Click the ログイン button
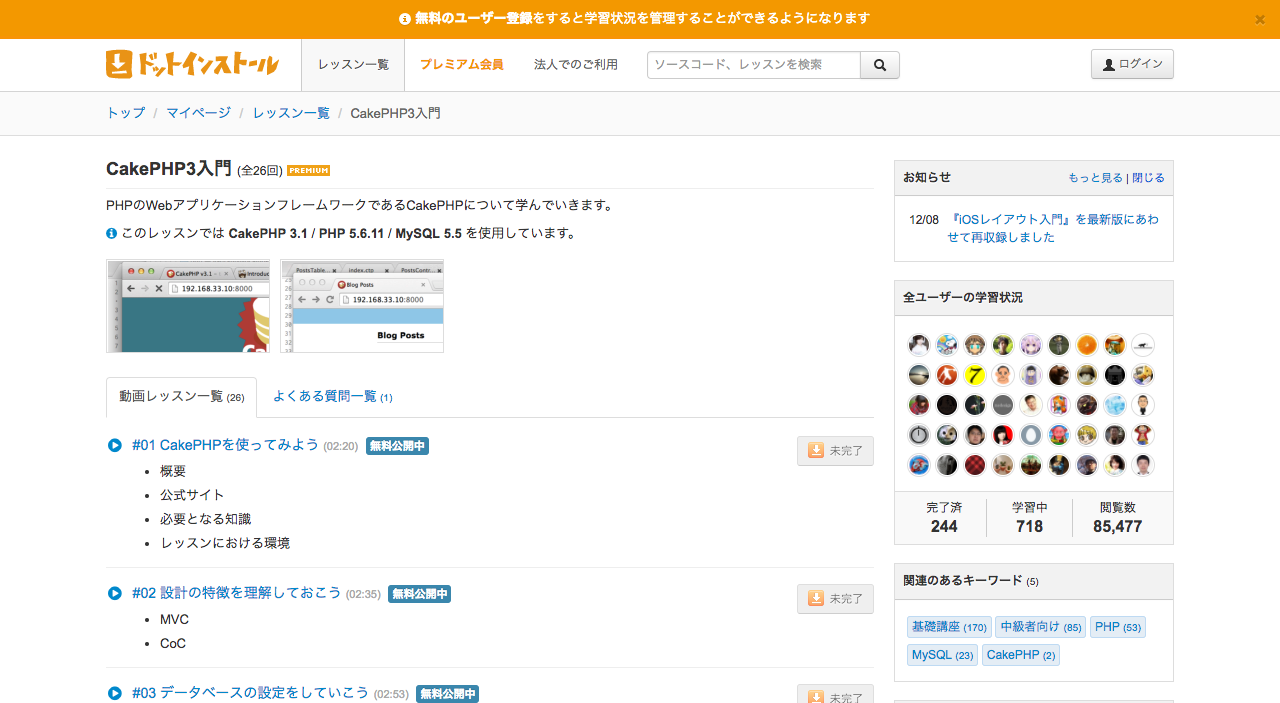The image size is (1280, 703). pos(1132,64)
